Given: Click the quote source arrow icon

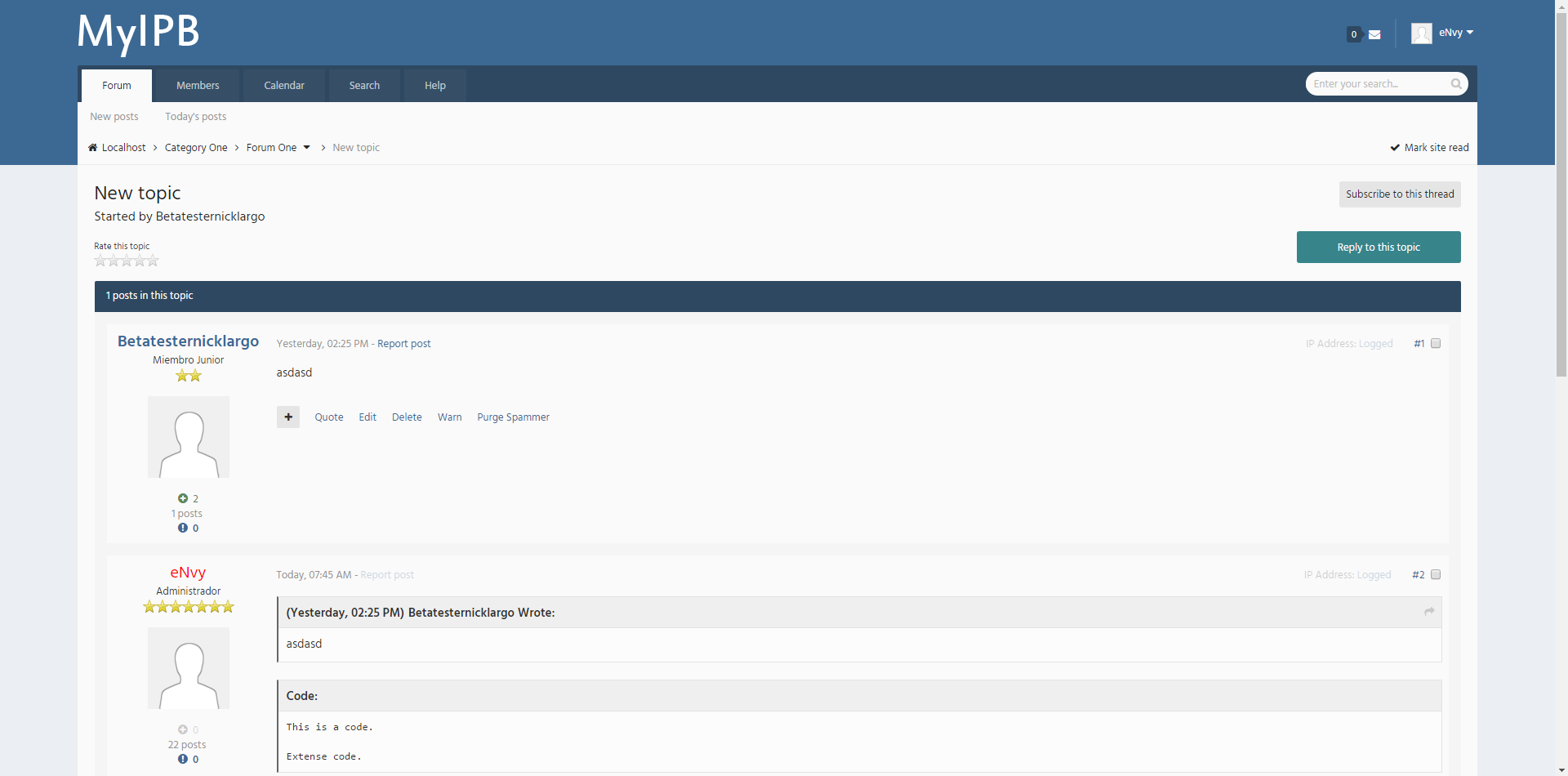Looking at the screenshot, I should (1429, 612).
